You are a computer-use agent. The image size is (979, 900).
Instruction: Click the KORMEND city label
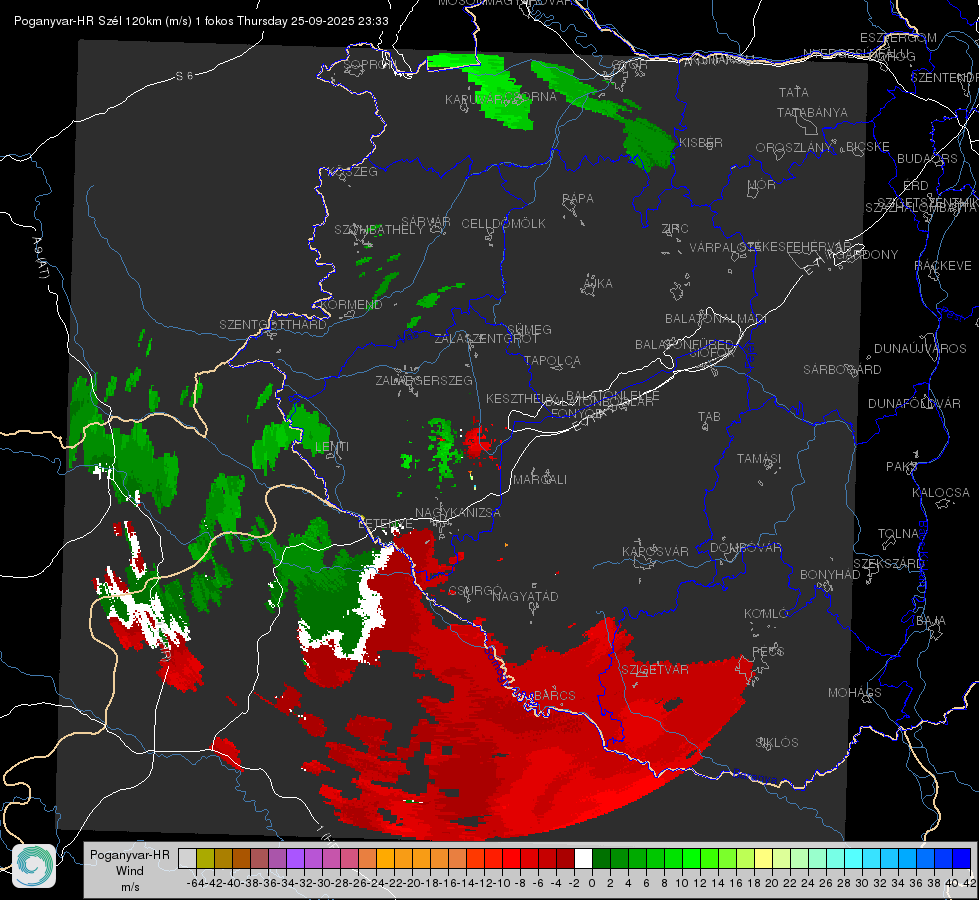351,304
